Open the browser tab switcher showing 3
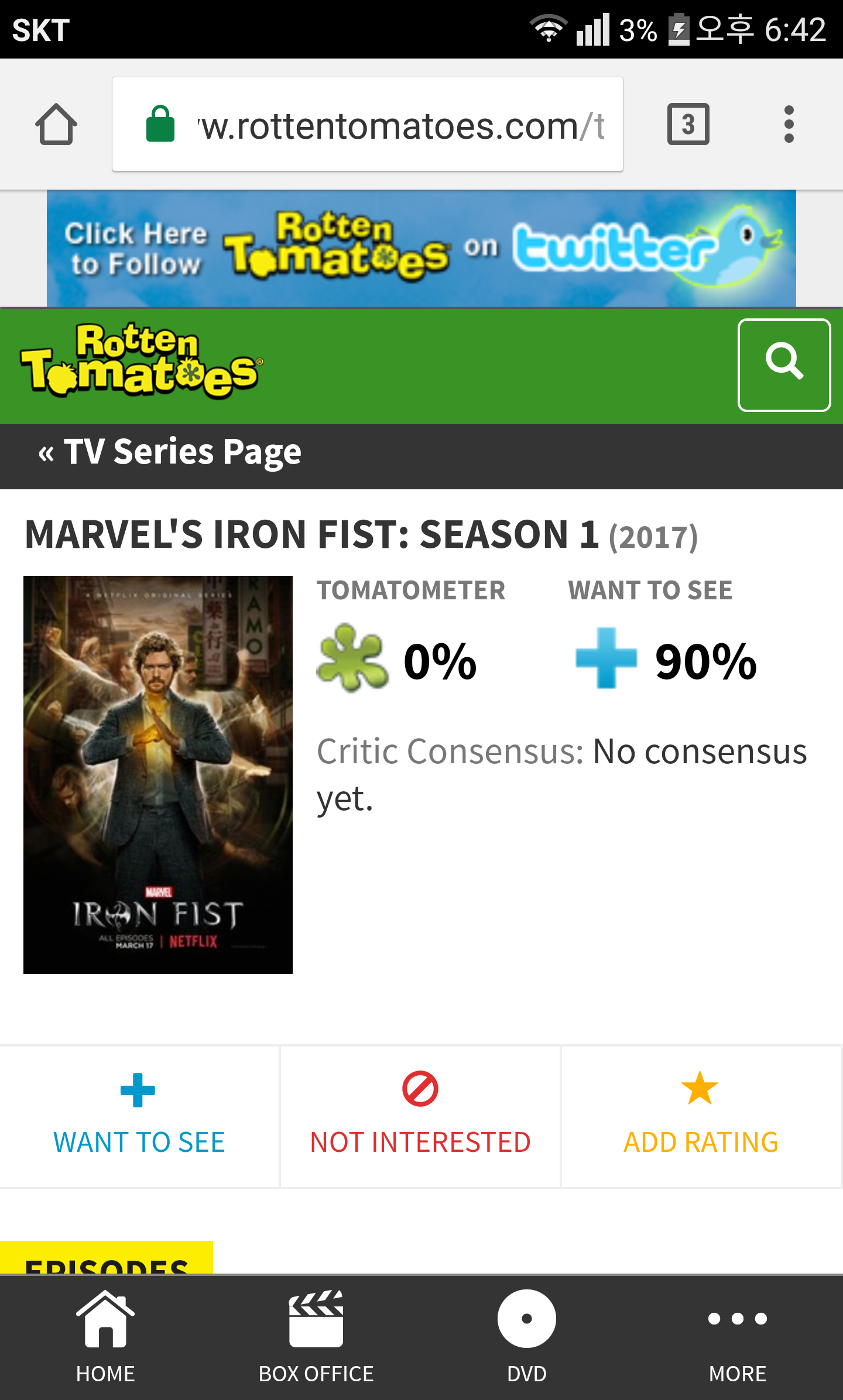The width and height of the screenshot is (843, 1400). [x=688, y=124]
